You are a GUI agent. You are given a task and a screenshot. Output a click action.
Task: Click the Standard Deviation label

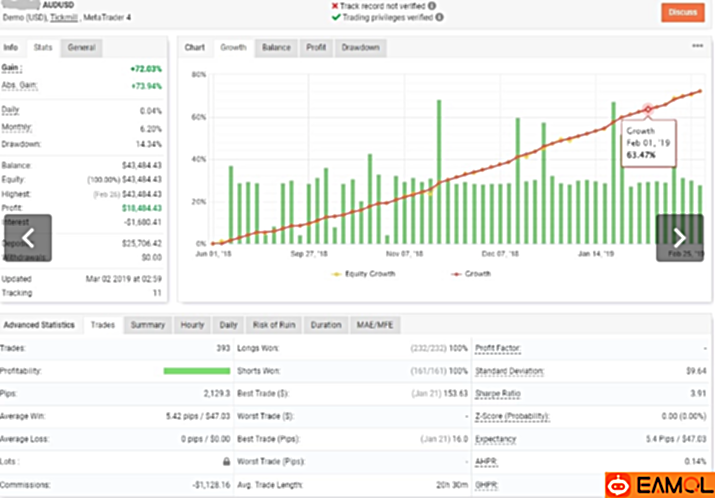click(509, 371)
